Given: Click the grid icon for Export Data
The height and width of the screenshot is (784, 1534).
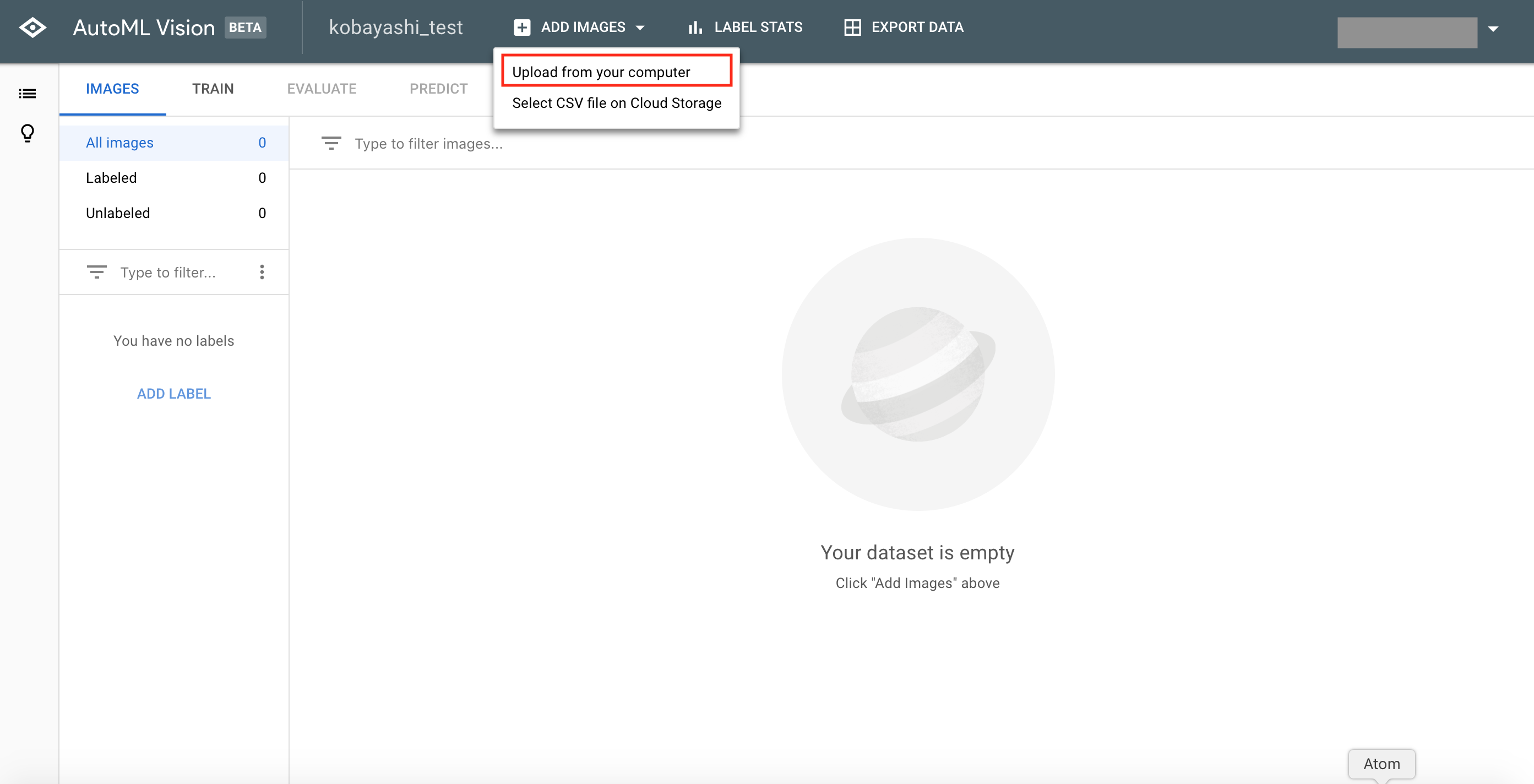Looking at the screenshot, I should click(x=852, y=28).
